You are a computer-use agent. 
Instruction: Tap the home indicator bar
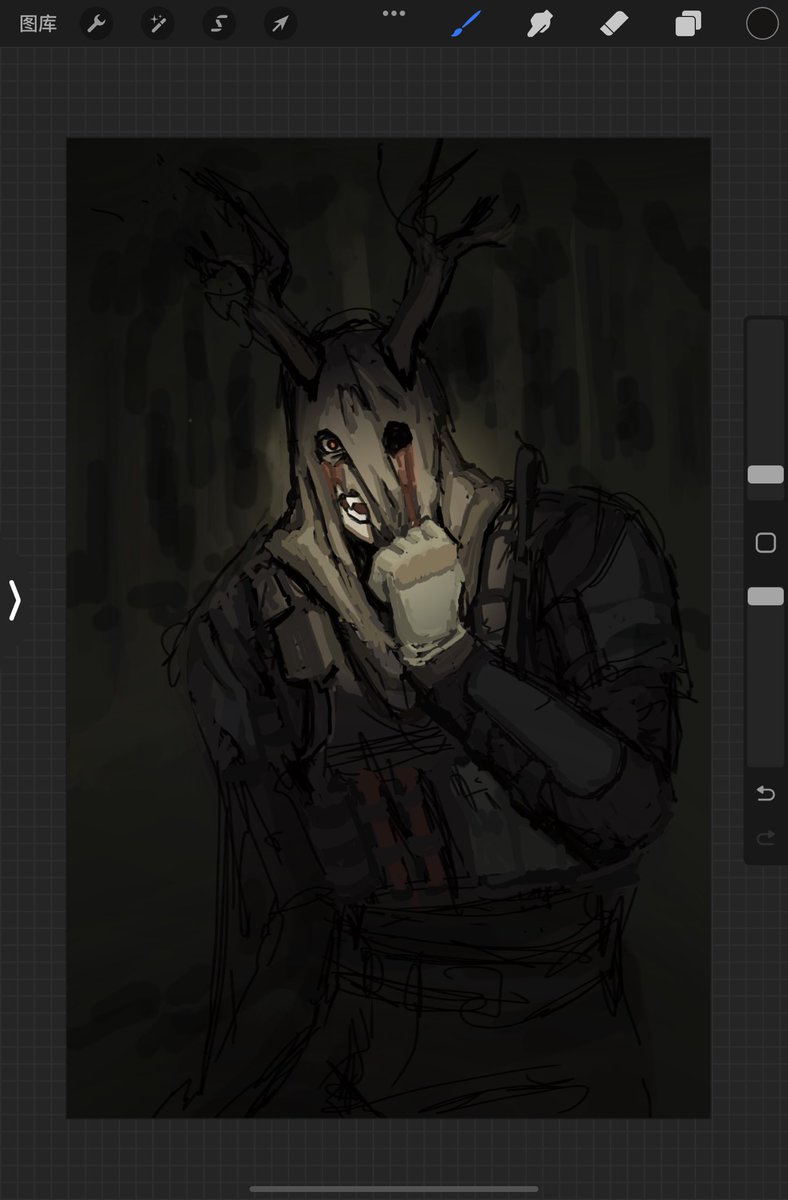point(394,1189)
